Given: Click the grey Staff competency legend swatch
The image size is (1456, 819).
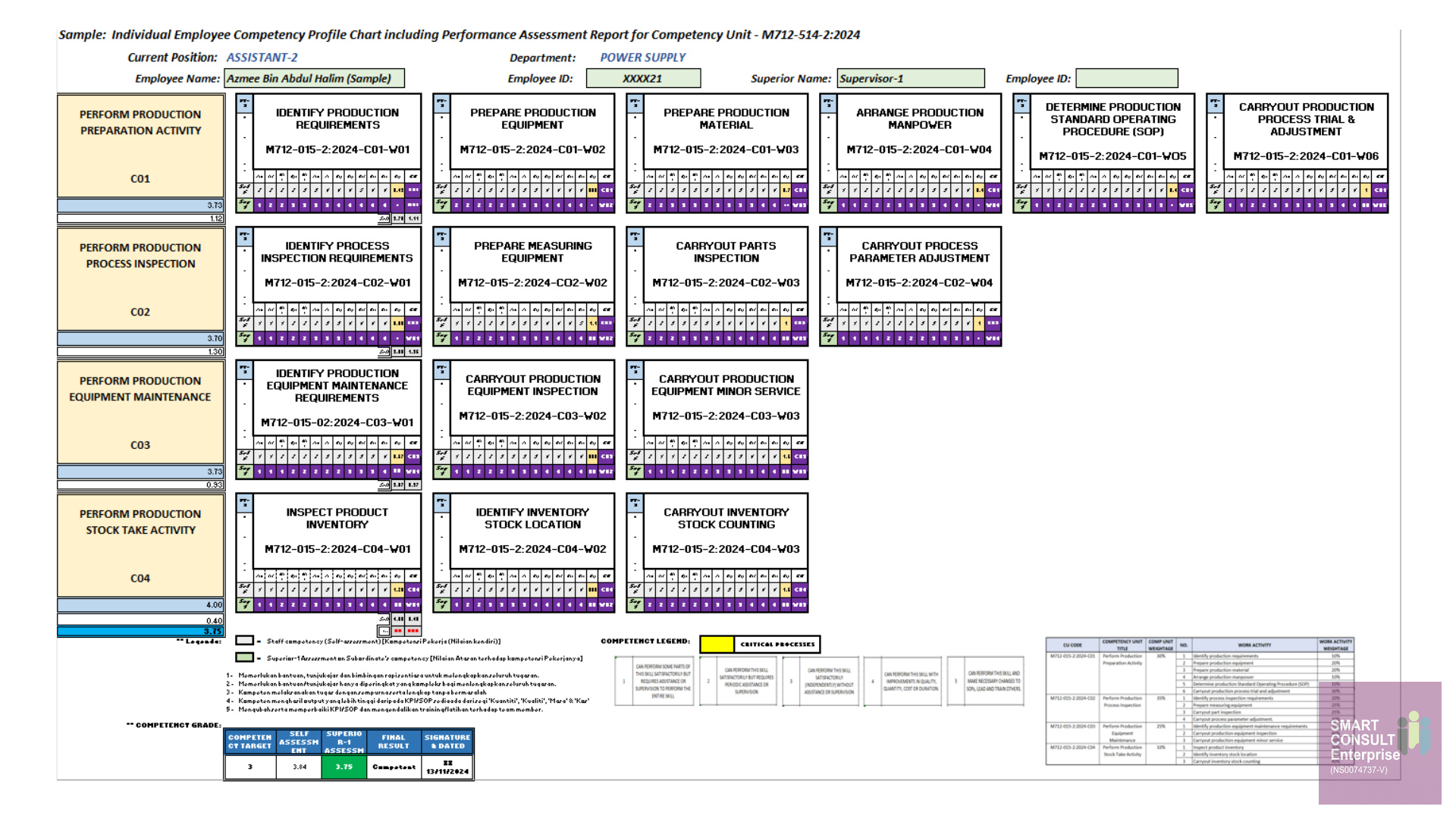Looking at the screenshot, I should tap(244, 641).
